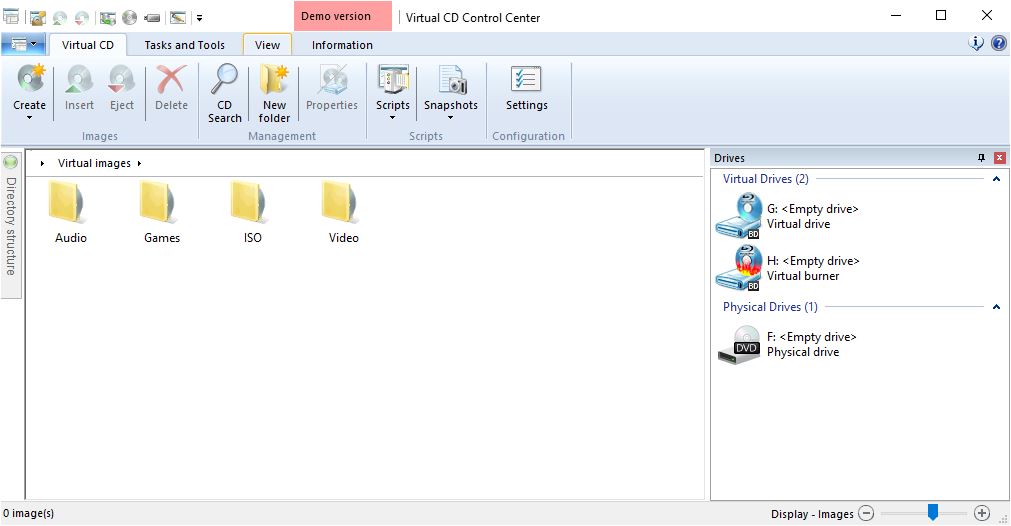Click the quick access green copy icon
Screen dimensions: 1011x526
pos(108,17)
